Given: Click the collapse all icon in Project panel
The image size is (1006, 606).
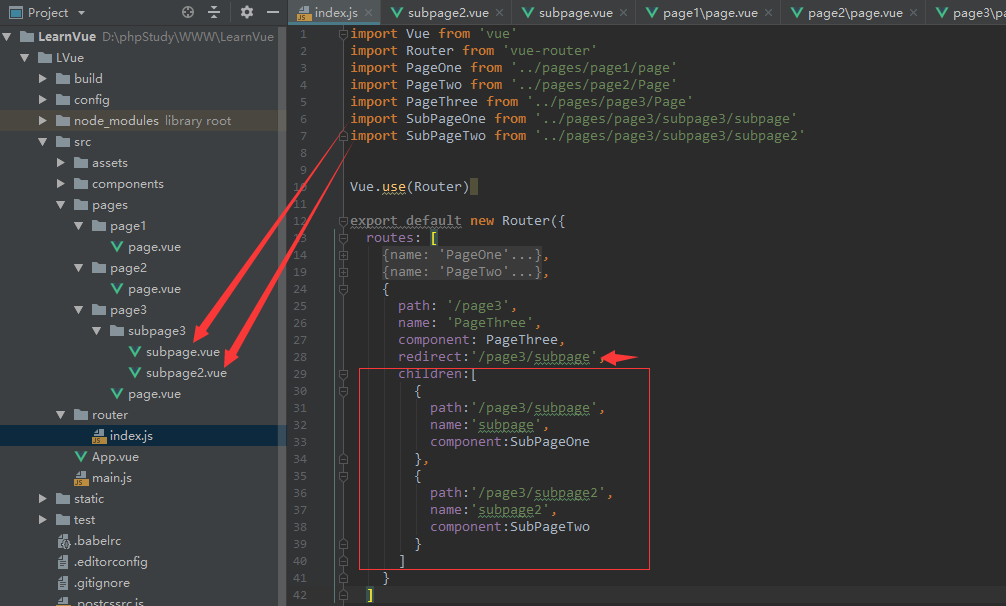Looking at the screenshot, I should pyautogui.click(x=214, y=12).
